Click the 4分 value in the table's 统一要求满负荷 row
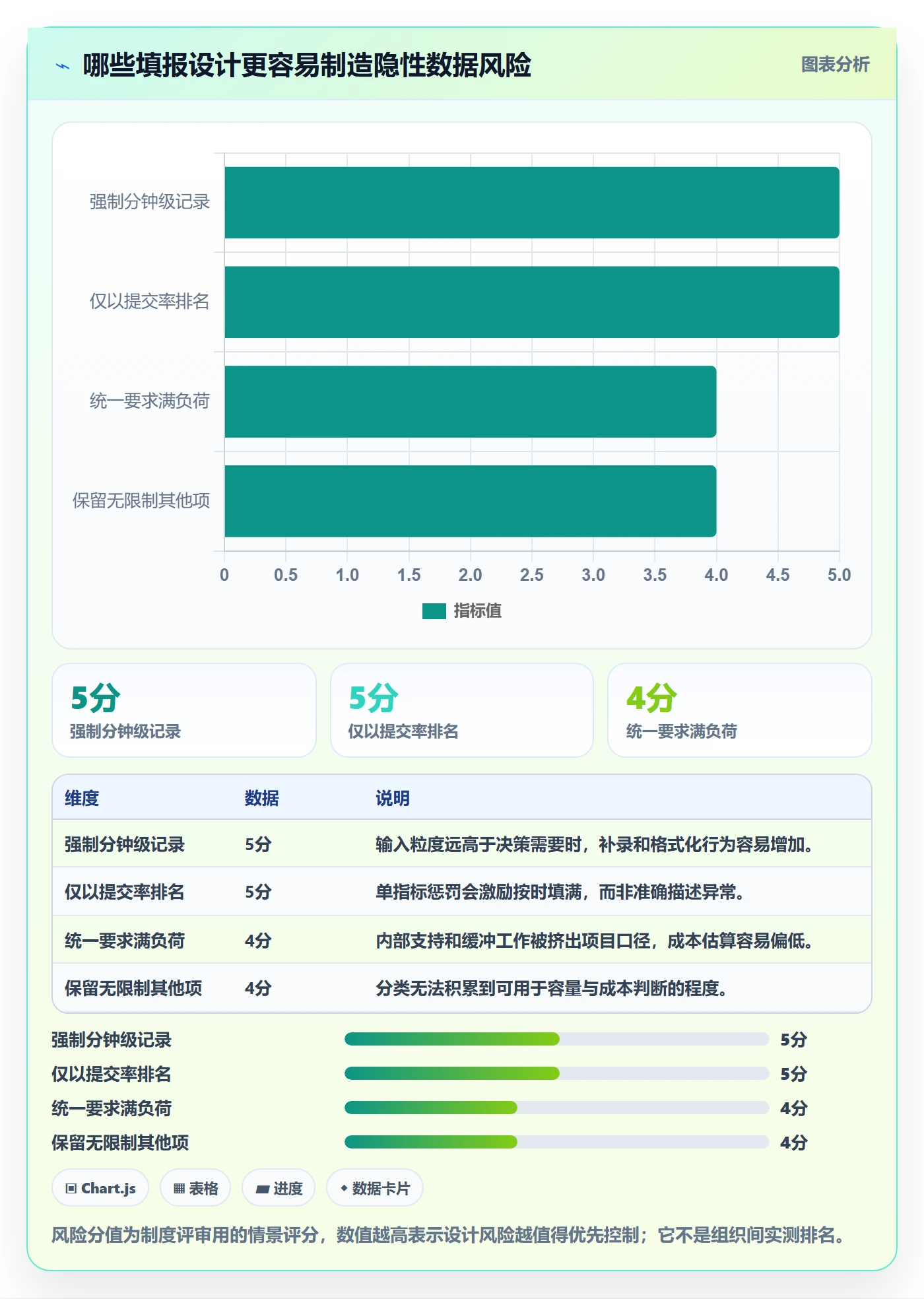 click(258, 941)
